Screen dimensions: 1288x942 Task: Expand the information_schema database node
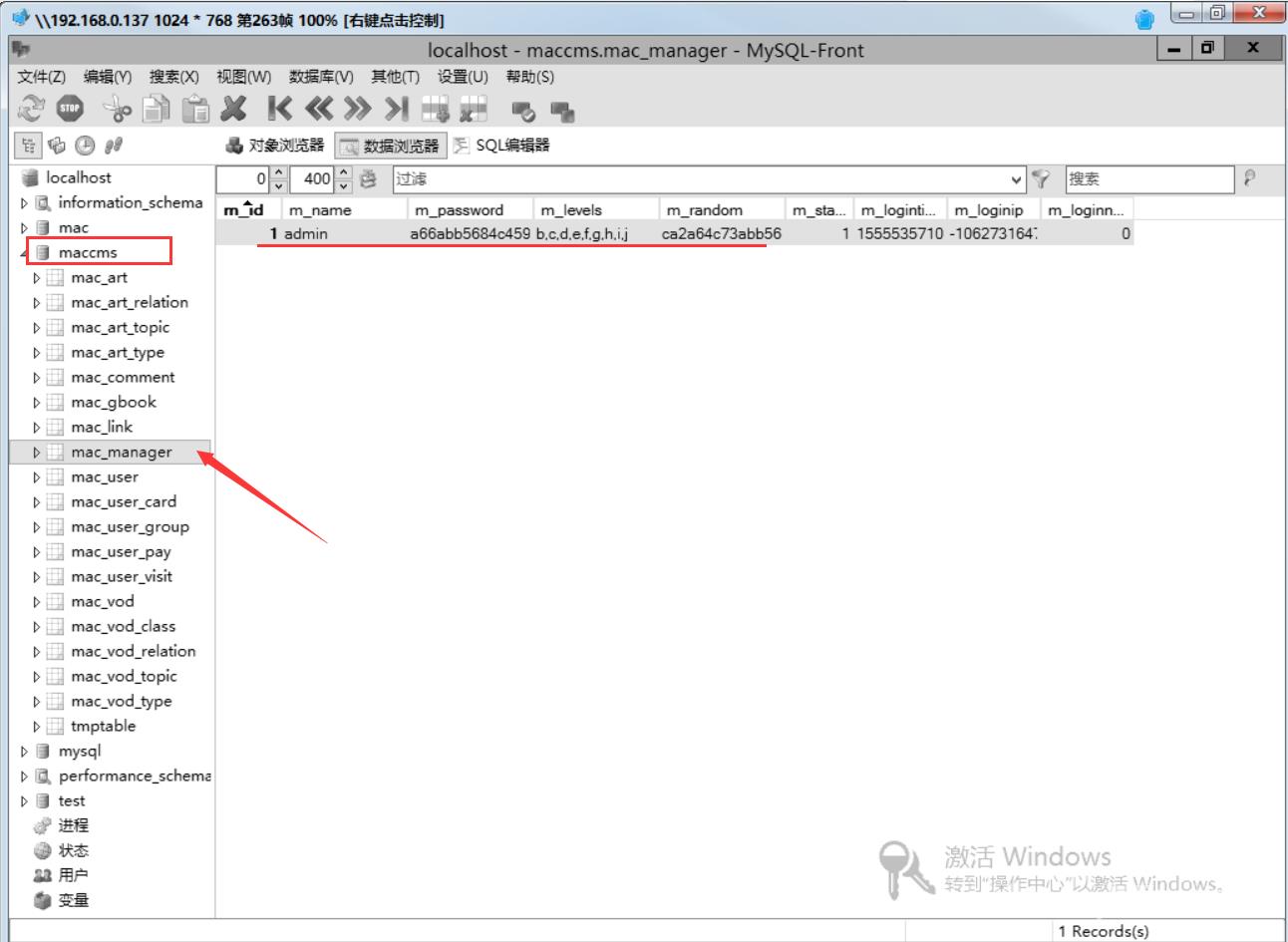pos(25,203)
